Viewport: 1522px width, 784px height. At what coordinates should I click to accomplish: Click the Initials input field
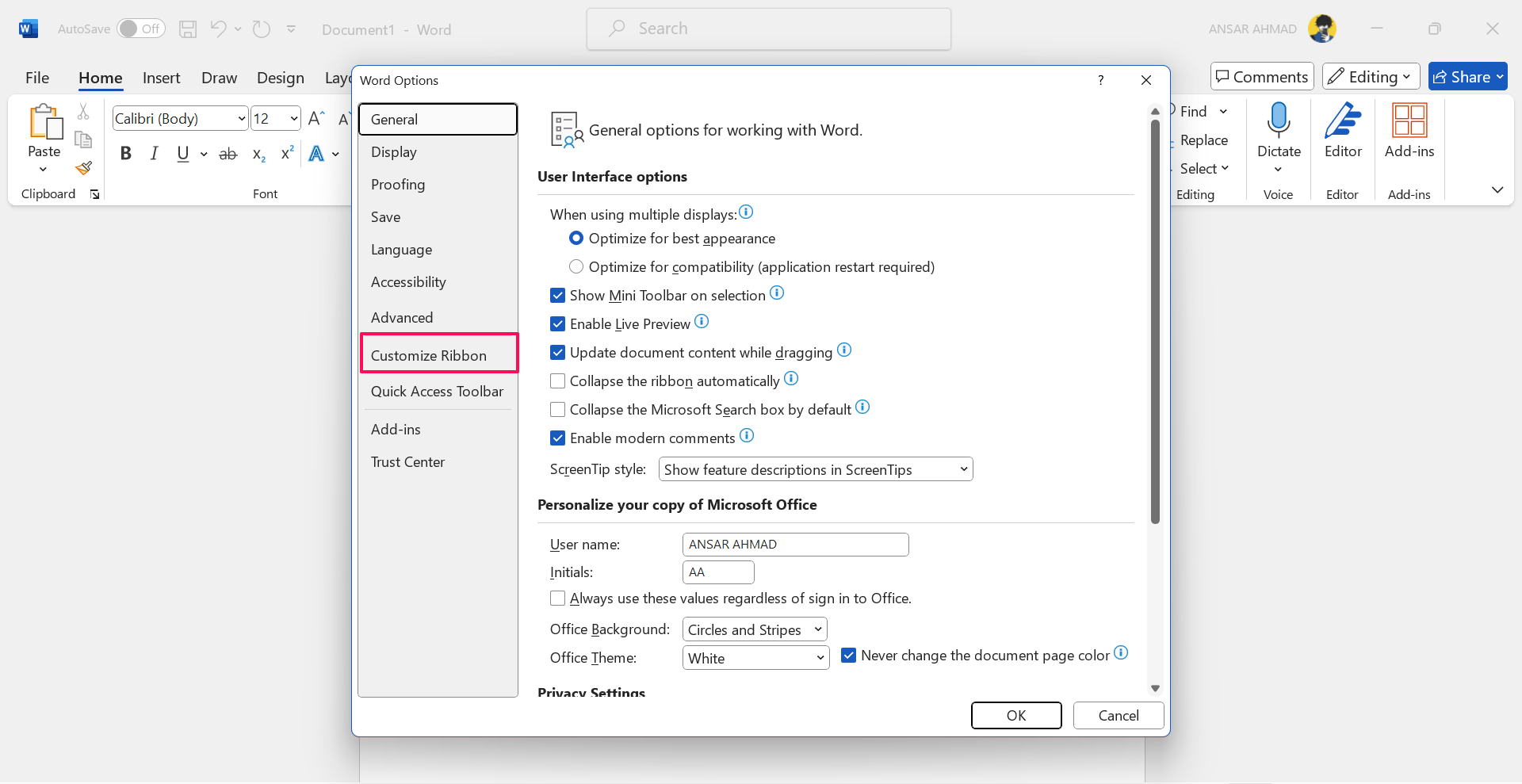tap(718, 572)
